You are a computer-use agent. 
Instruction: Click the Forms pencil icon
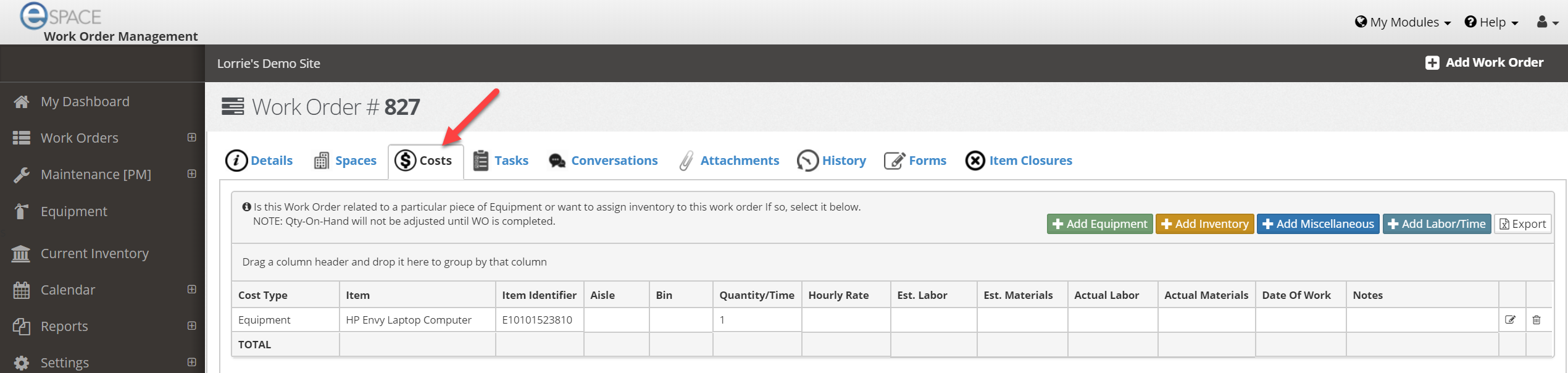[x=895, y=161]
